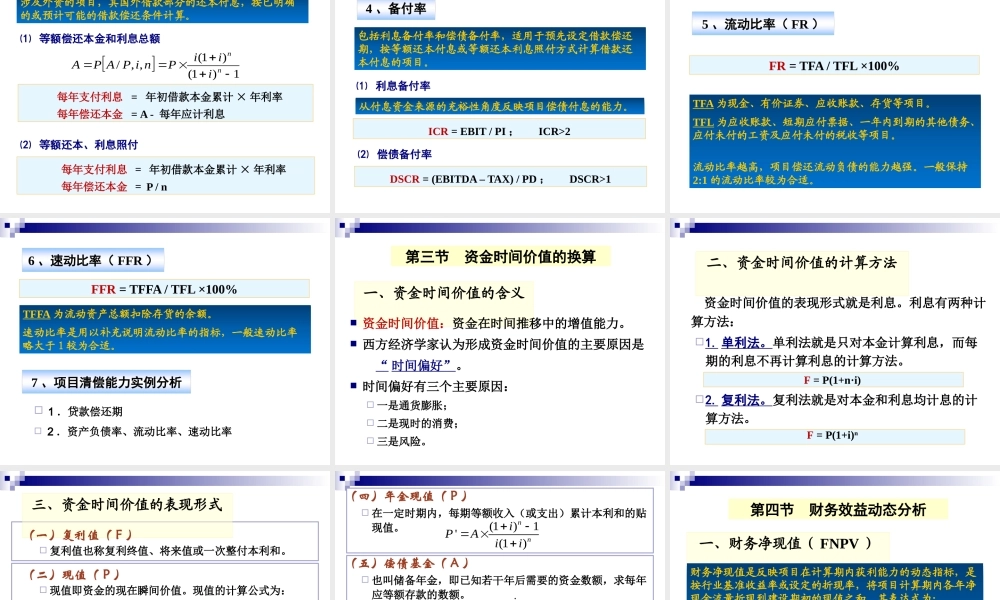Click the list item '1. 贷款偿还期'
Image resolution: width=1000 pixels, height=600 pixels.
click(85, 412)
